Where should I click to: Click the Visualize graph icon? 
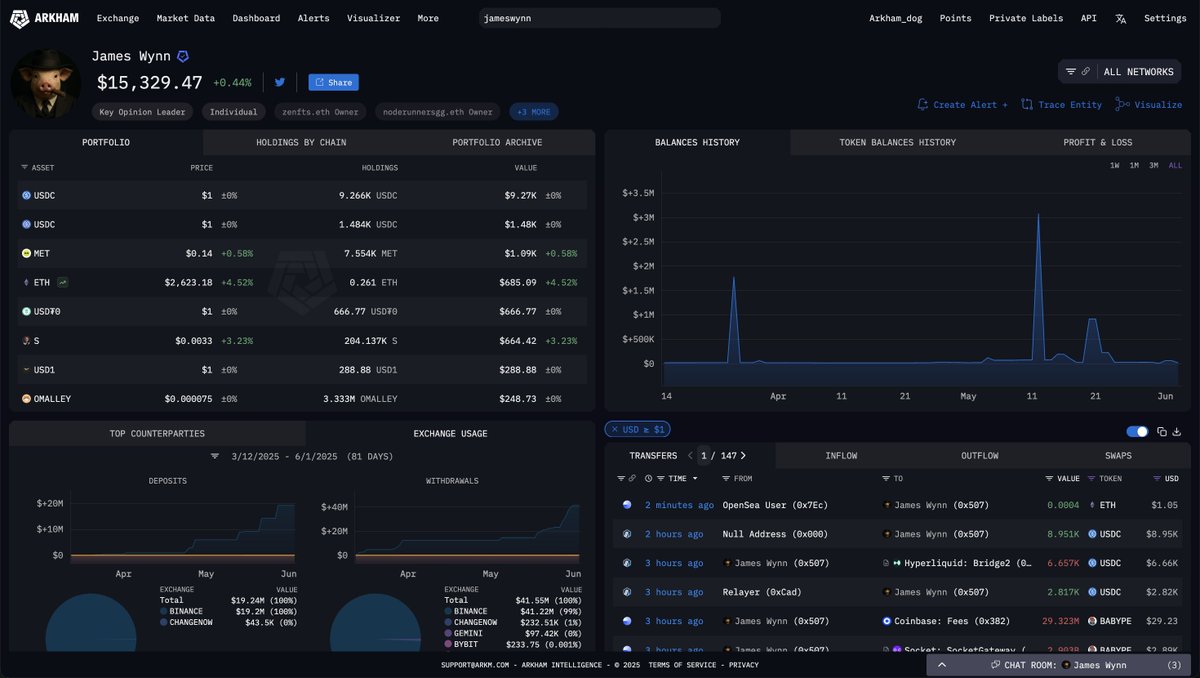[x=1123, y=104]
